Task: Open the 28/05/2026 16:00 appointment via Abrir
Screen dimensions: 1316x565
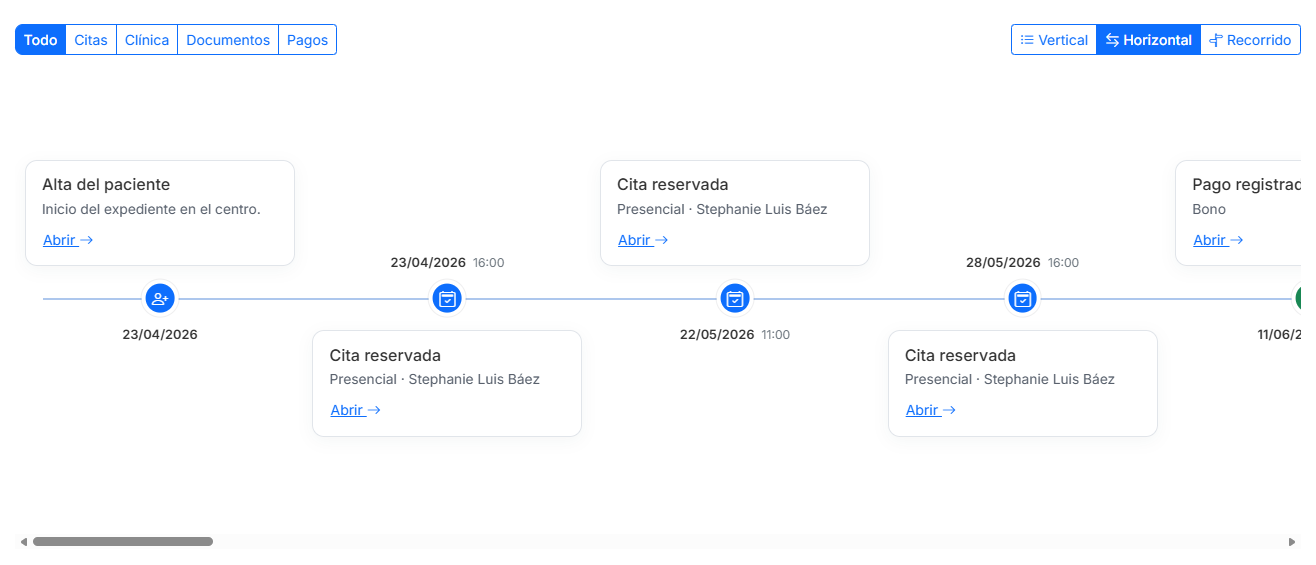Action: pos(930,410)
